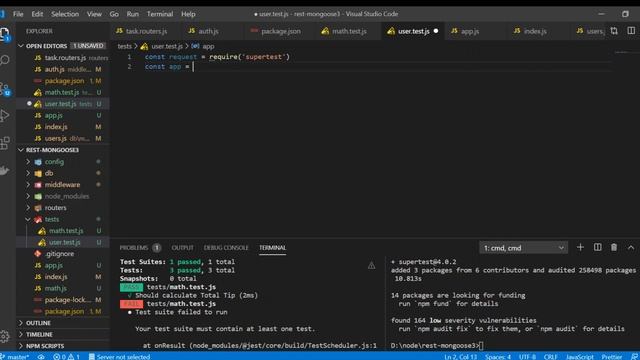The image size is (640, 360).
Task: Open the Search view in activity bar
Action: pyautogui.click(x=5, y=61)
